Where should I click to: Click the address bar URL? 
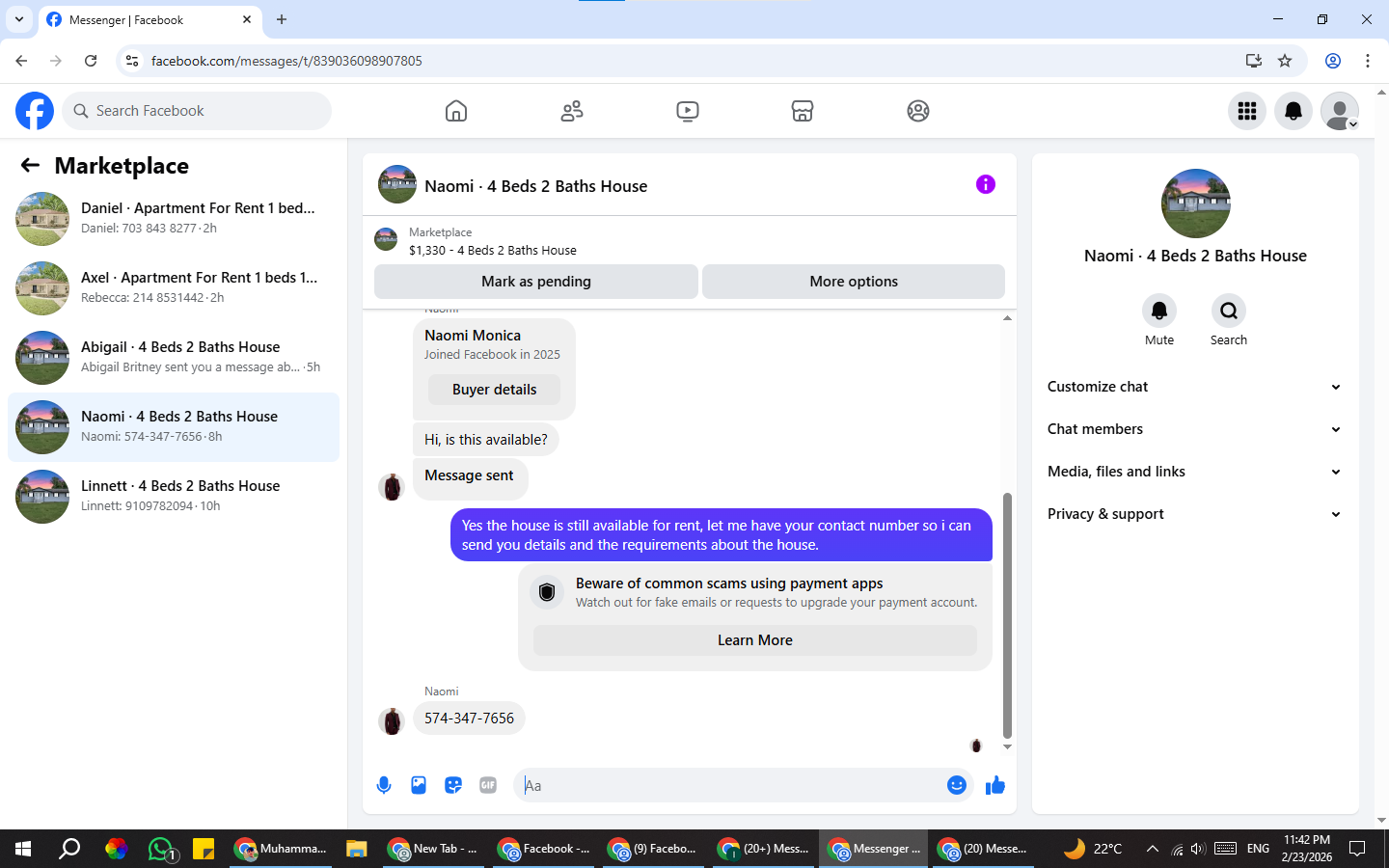pos(286,61)
